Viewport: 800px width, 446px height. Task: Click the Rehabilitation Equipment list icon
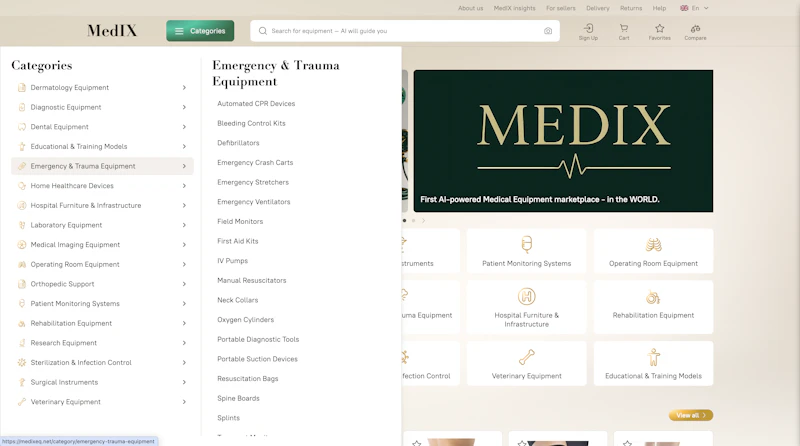click(21, 324)
